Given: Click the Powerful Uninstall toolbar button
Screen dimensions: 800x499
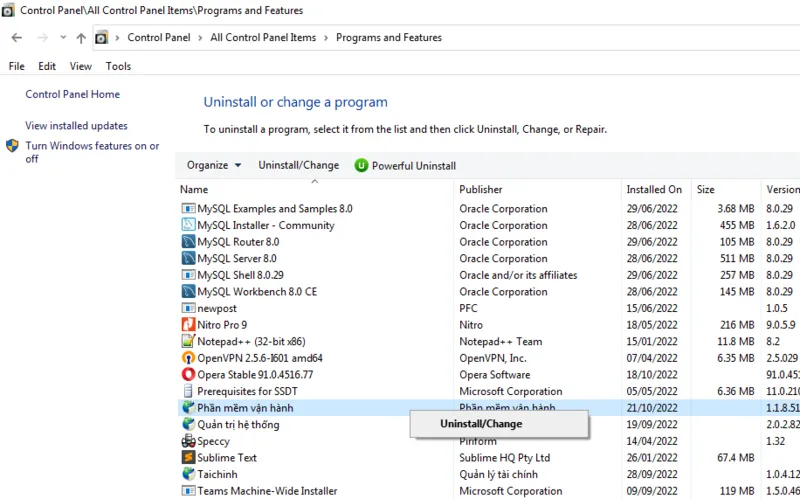Looking at the screenshot, I should (x=405, y=165).
